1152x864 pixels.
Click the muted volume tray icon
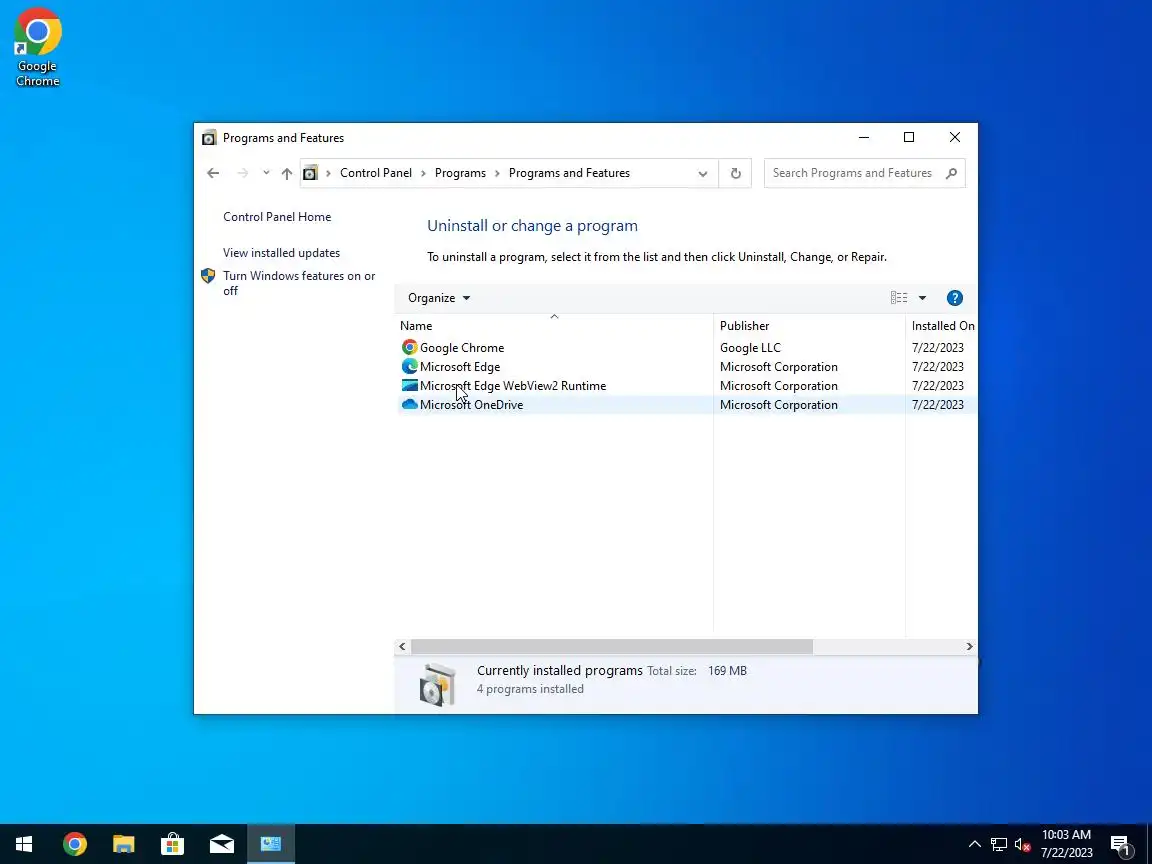coord(1022,845)
